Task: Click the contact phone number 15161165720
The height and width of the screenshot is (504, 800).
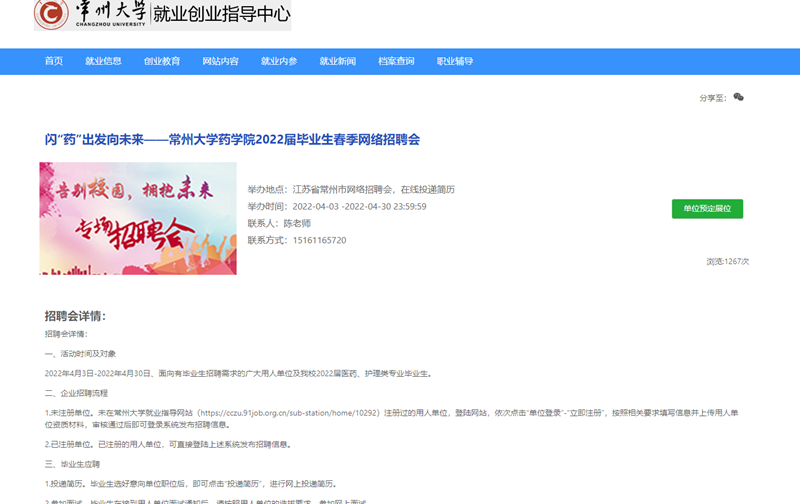Action: 315,241
